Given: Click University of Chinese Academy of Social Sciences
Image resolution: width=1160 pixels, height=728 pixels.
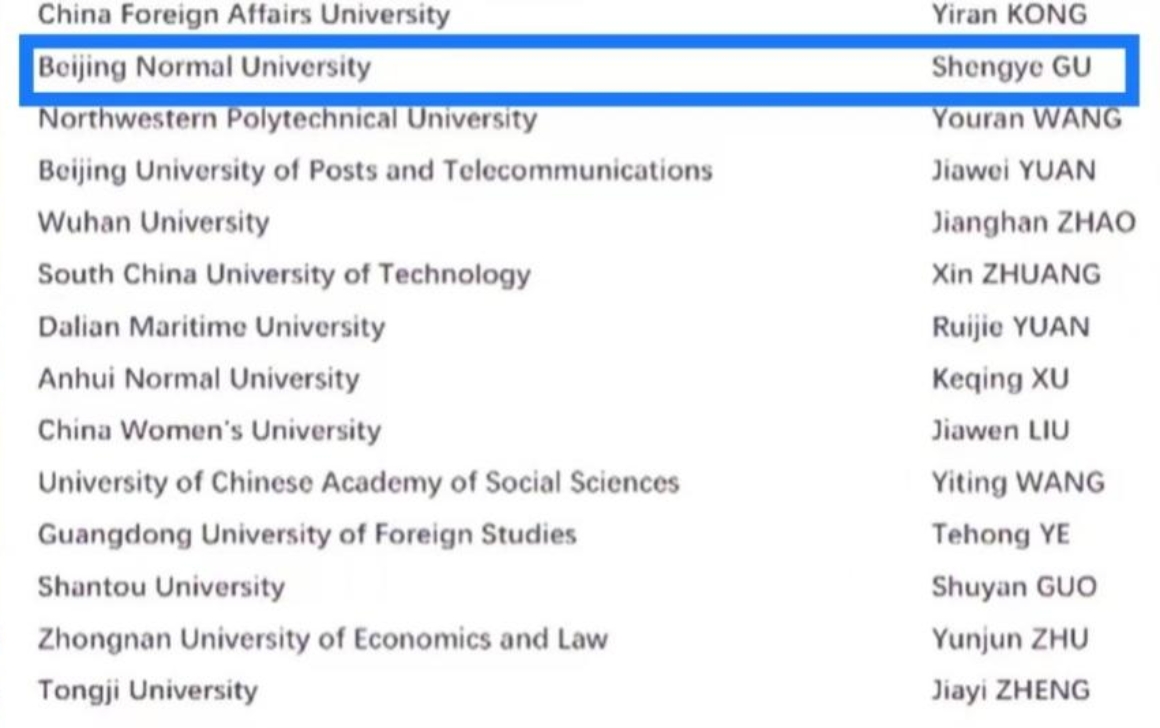Looking at the screenshot, I should click(358, 482).
